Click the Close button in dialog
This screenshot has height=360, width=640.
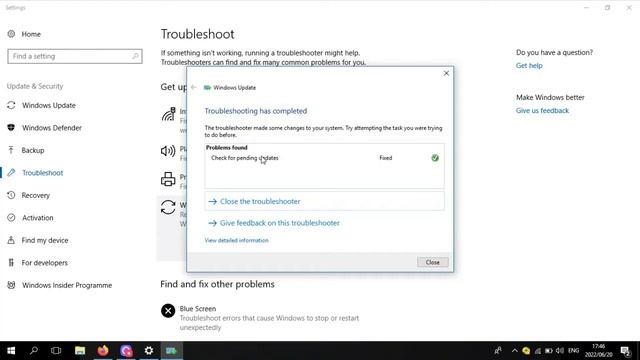coord(433,262)
